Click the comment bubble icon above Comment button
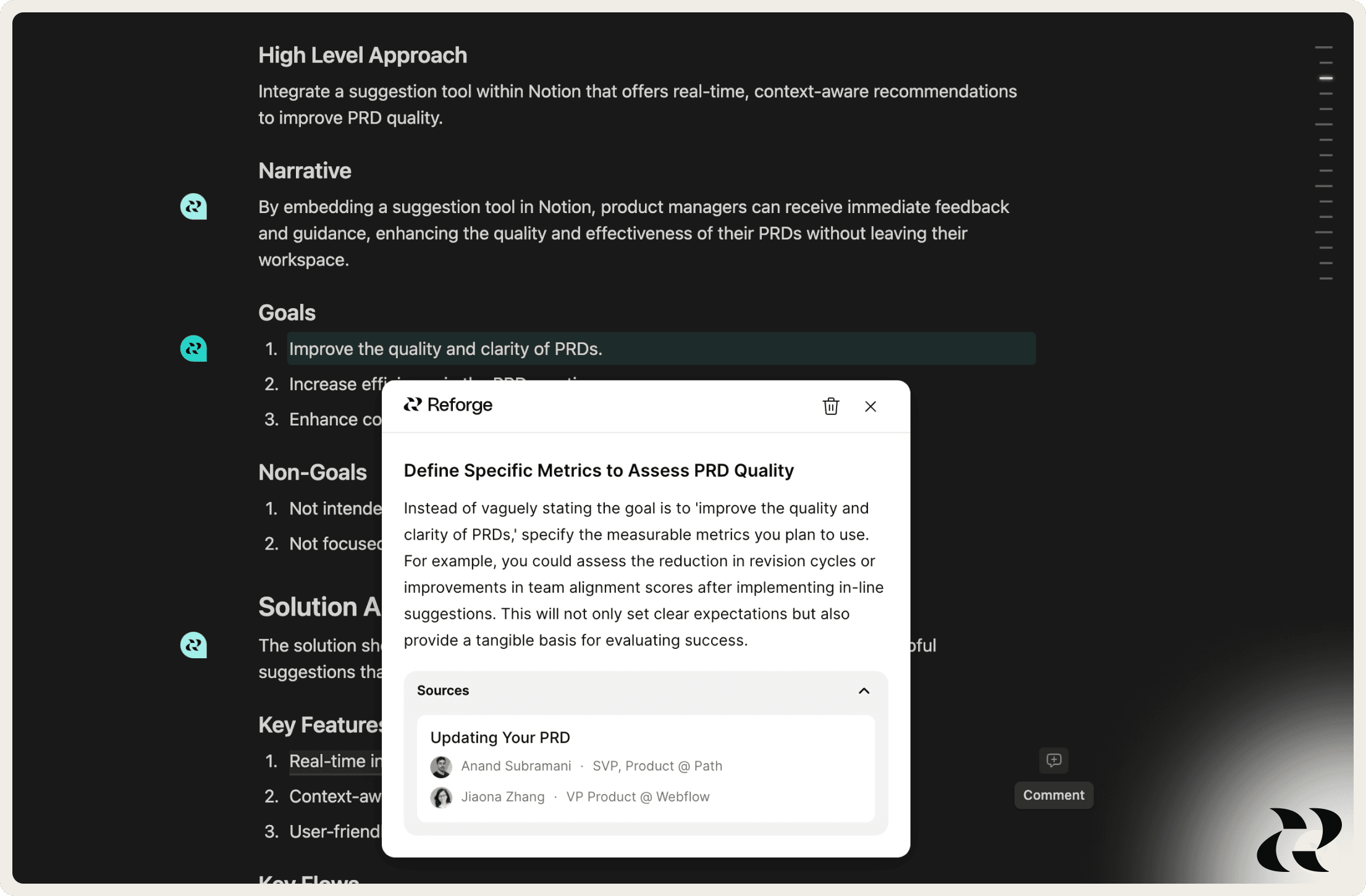 coord(1053,760)
